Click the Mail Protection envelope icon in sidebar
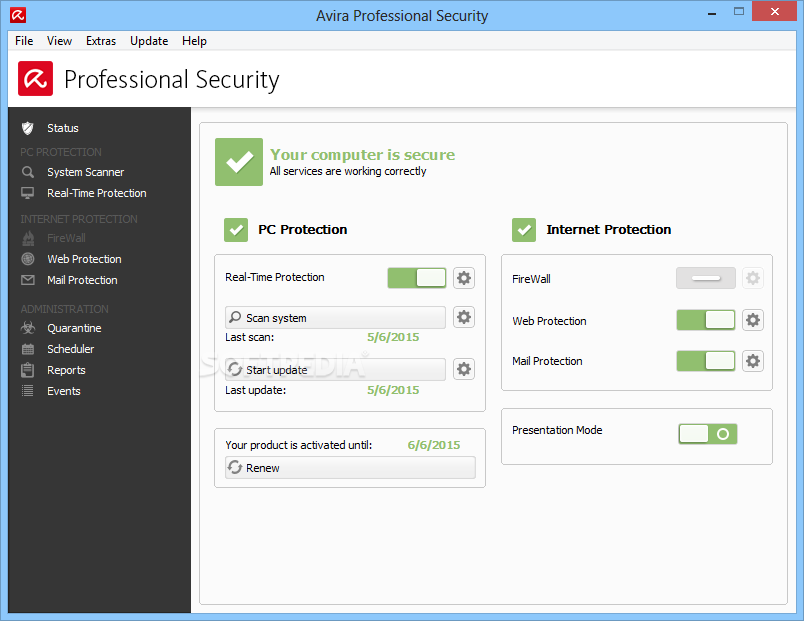Screen dimensions: 804x621 tap(28, 280)
